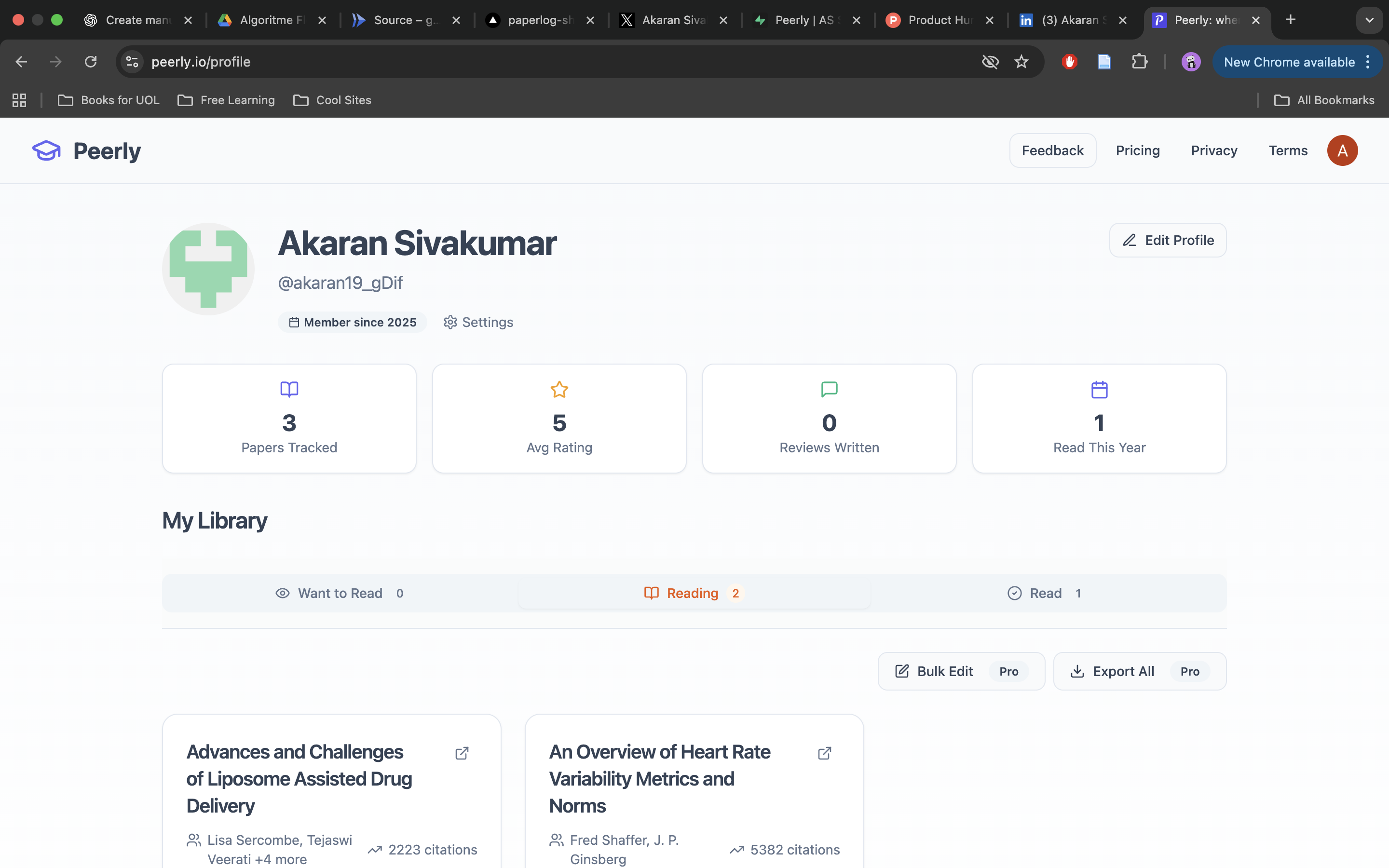Open the Privacy page

tap(1214, 150)
